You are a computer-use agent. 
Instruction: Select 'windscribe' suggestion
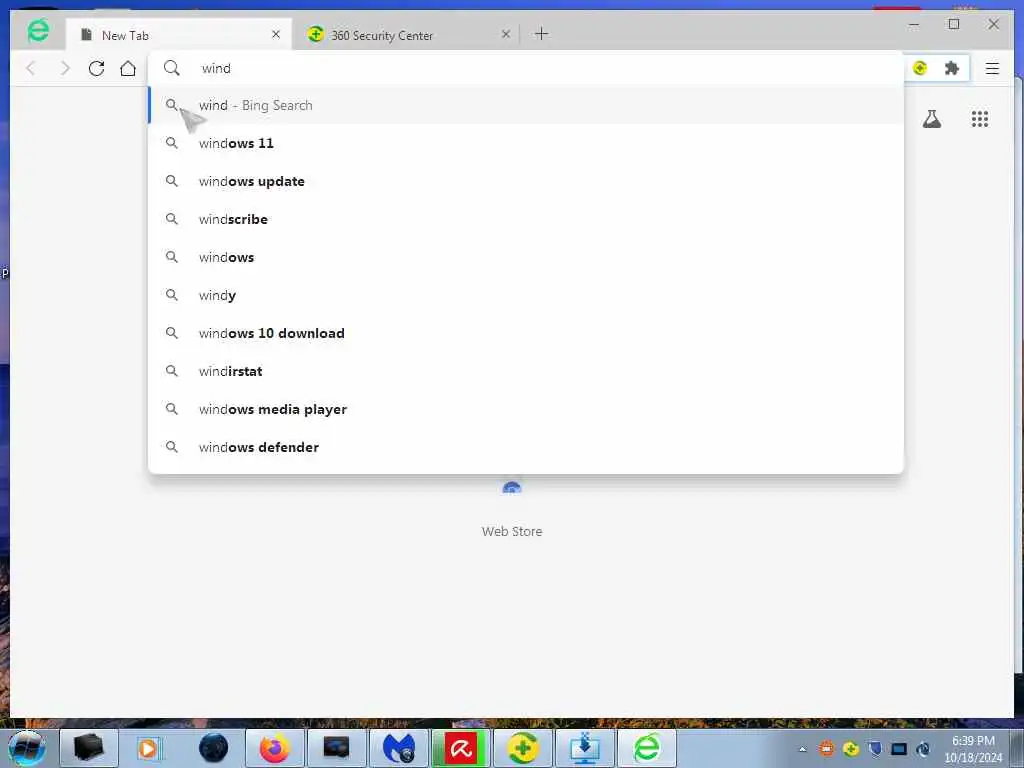(x=526, y=219)
